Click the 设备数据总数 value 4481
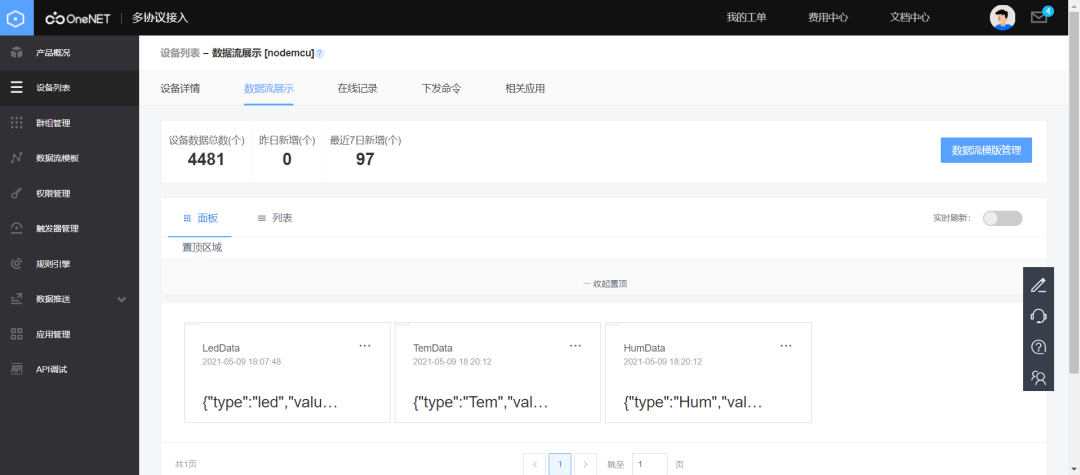Image resolution: width=1080 pixels, height=475 pixels. point(206,160)
